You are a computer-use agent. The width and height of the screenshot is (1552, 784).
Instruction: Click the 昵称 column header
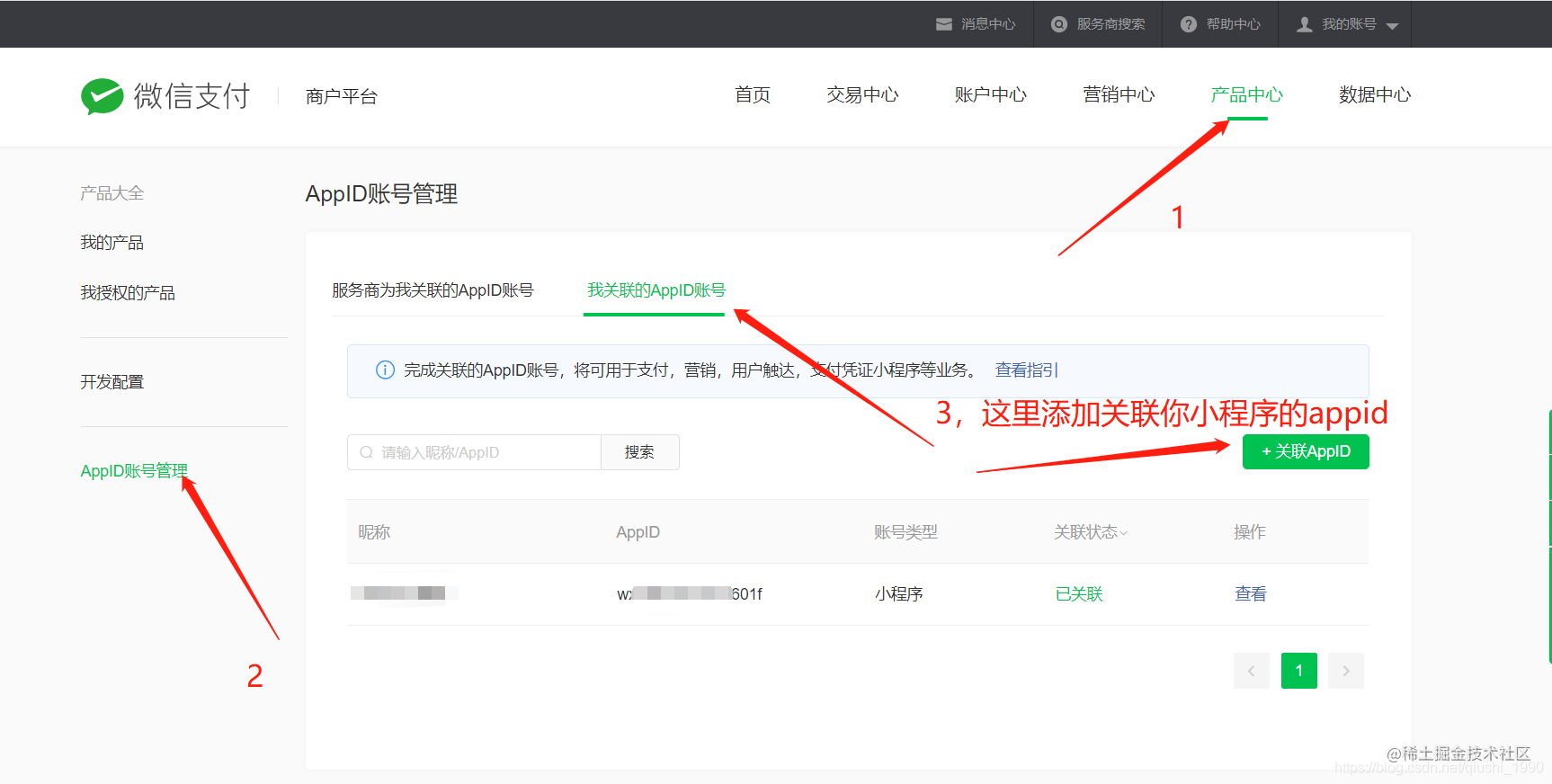click(375, 532)
